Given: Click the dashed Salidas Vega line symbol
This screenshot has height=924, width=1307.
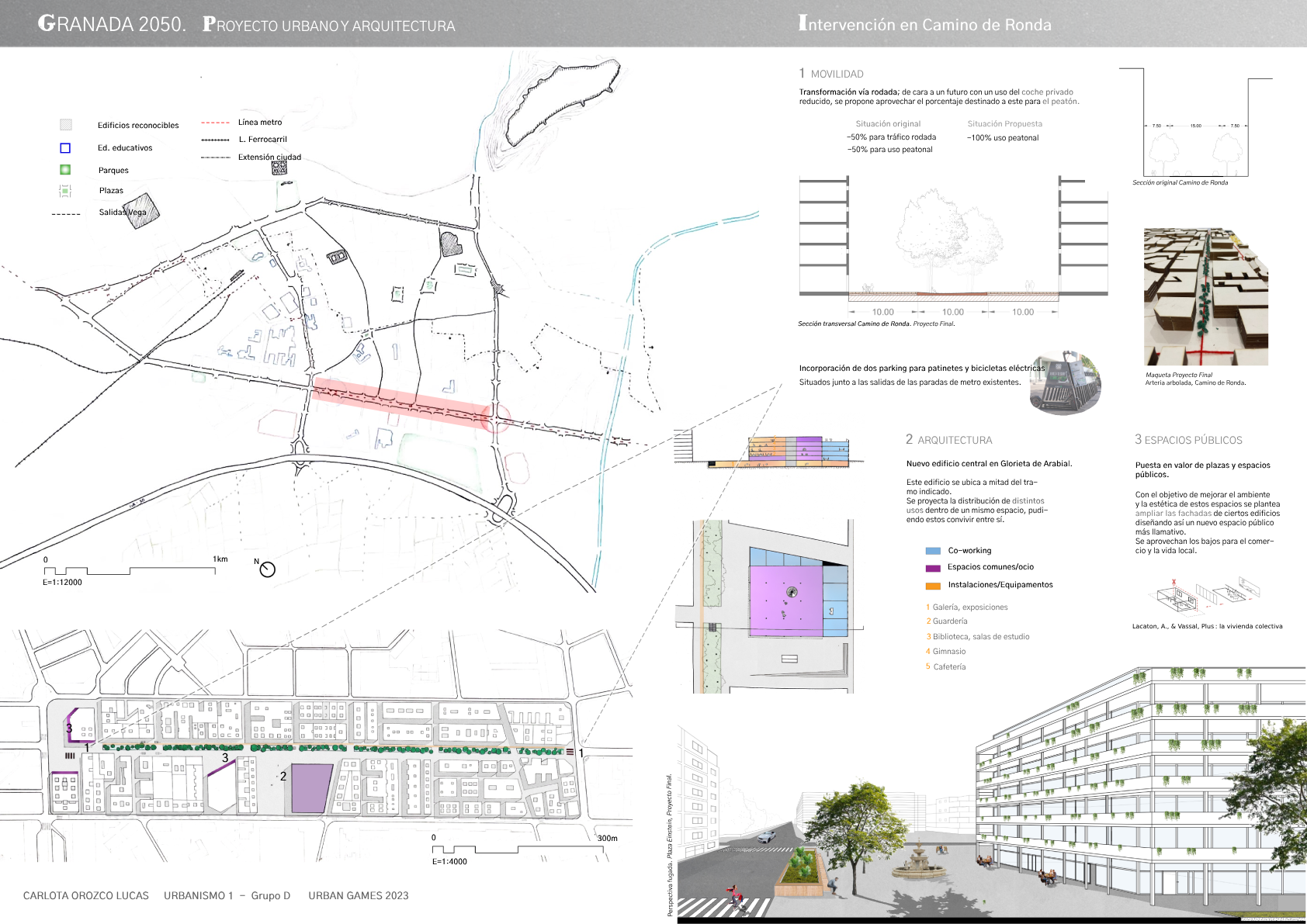Looking at the screenshot, I should [66, 214].
